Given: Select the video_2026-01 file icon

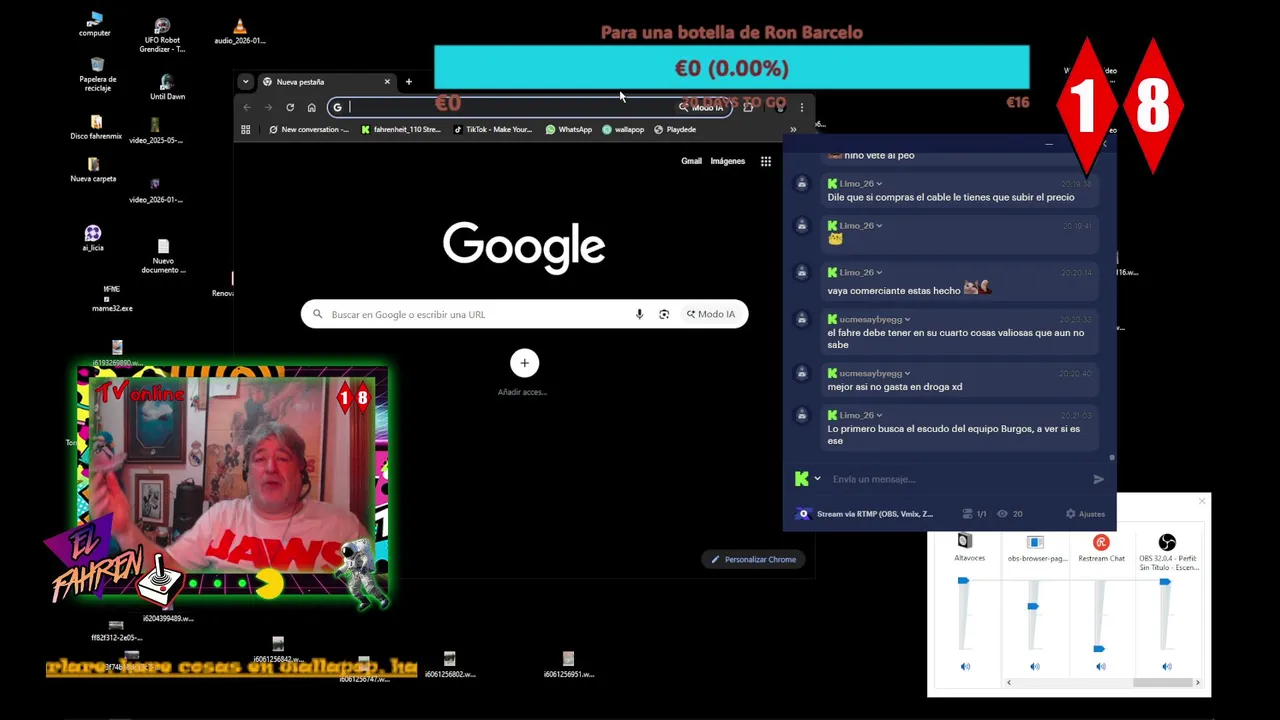Looking at the screenshot, I should (155, 190).
